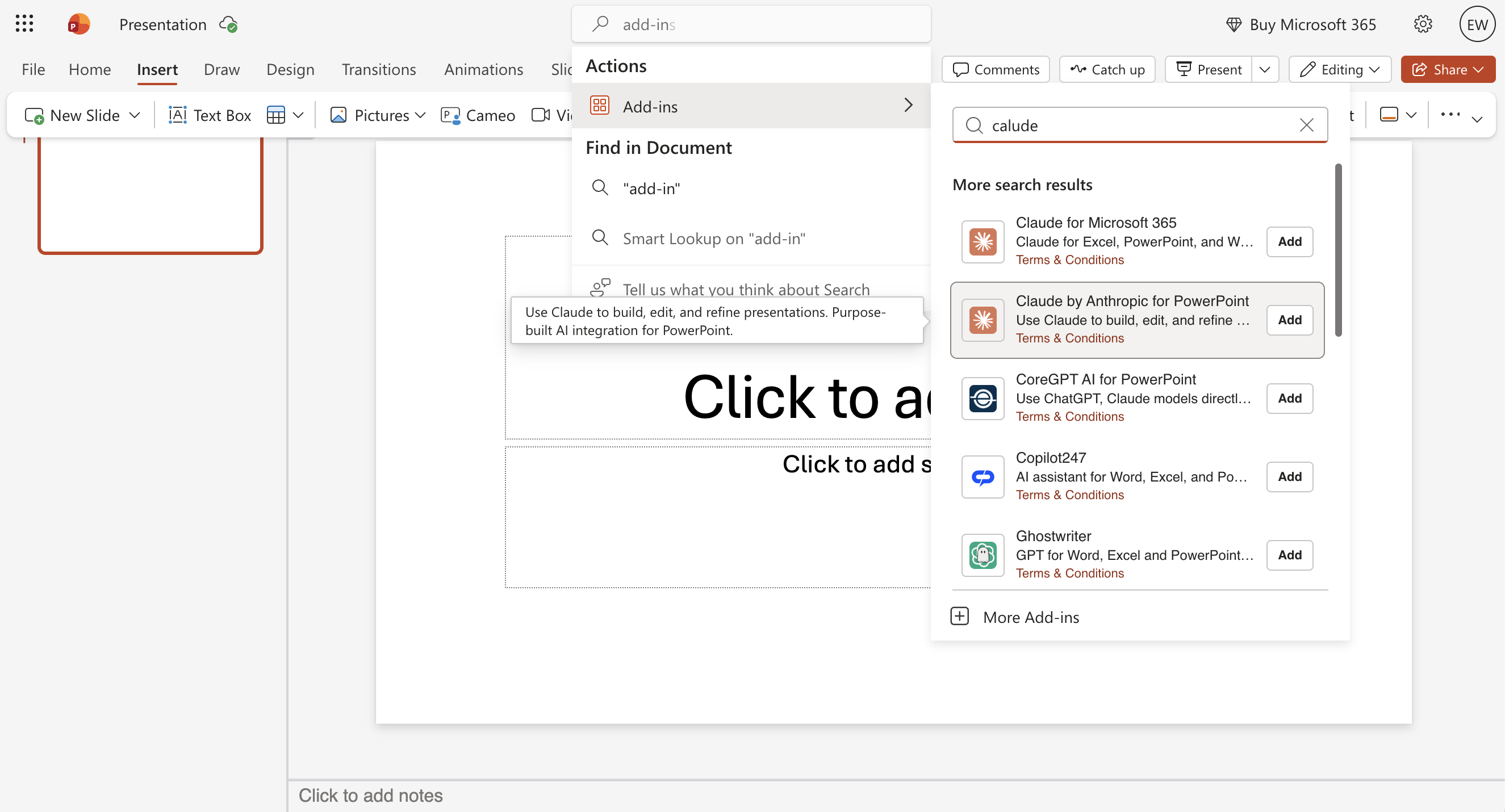
Task: Open the EW account avatar
Action: point(1477,24)
